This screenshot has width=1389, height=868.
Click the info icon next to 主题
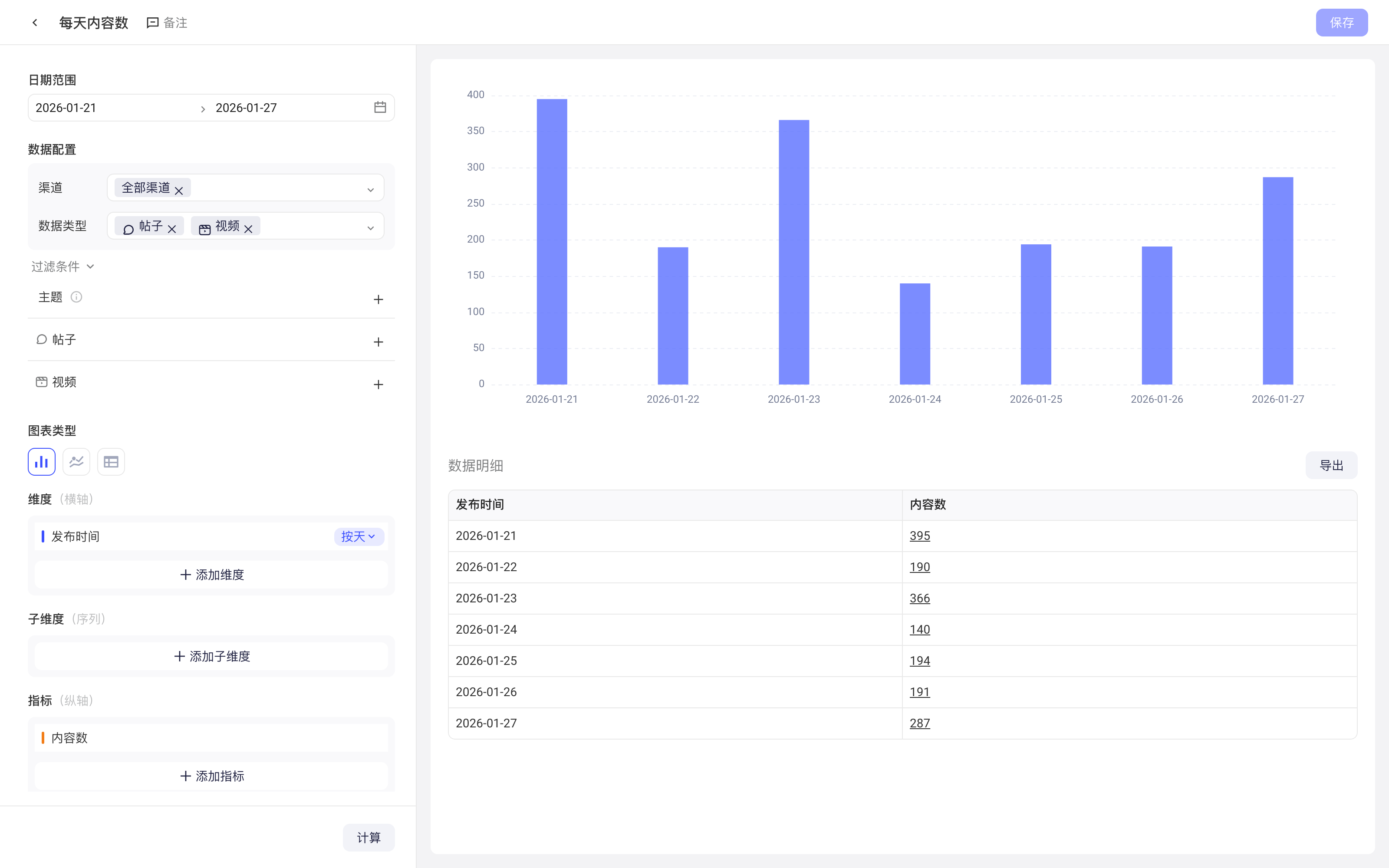point(76,297)
